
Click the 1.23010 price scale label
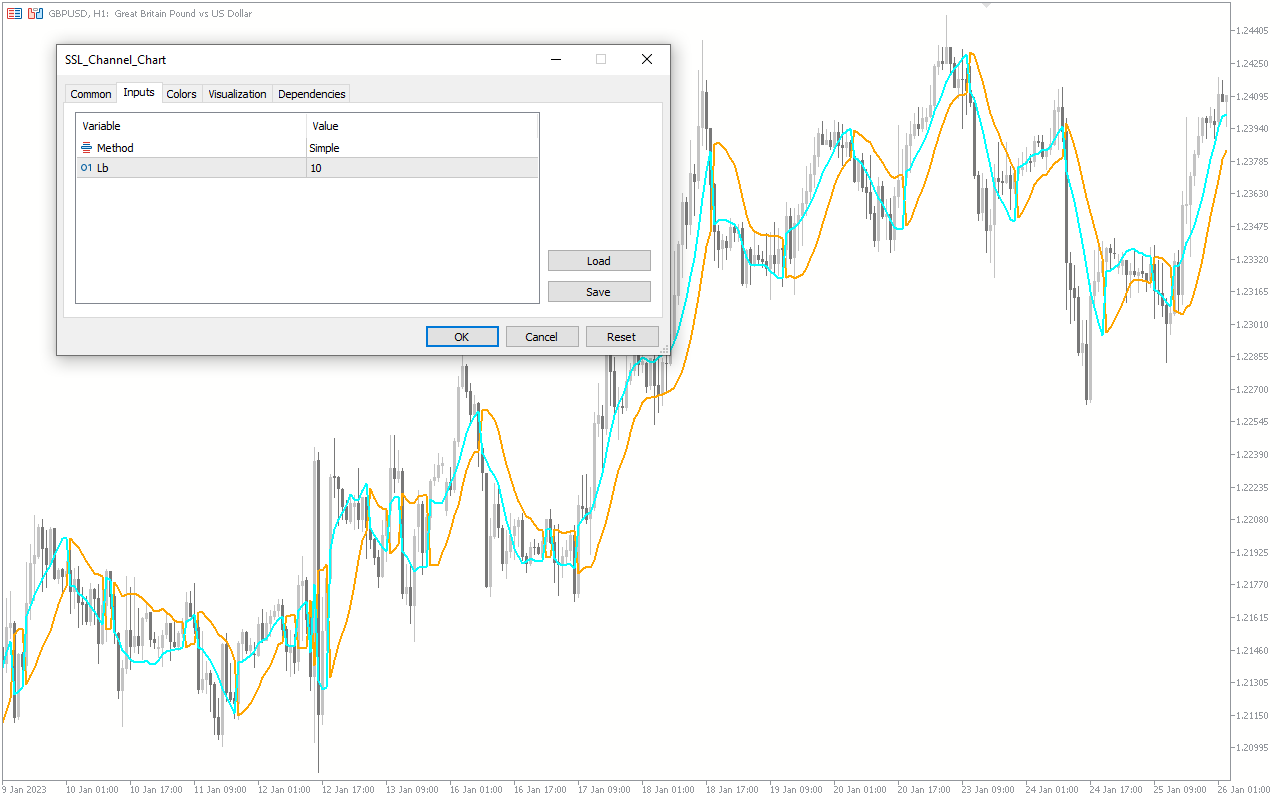click(1252, 324)
